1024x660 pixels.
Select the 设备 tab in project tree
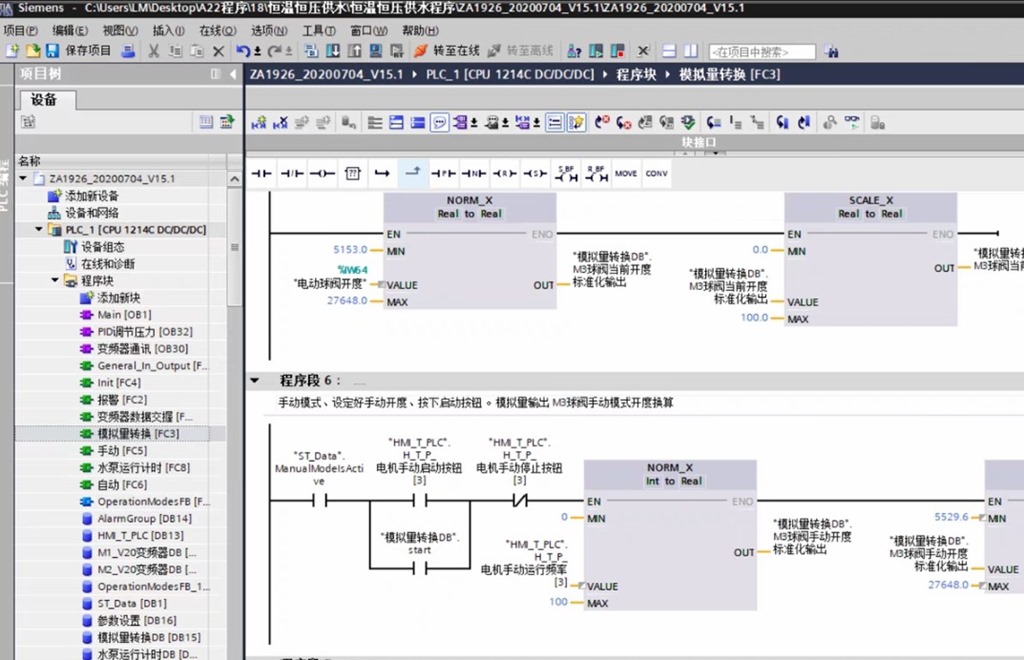tap(46, 100)
